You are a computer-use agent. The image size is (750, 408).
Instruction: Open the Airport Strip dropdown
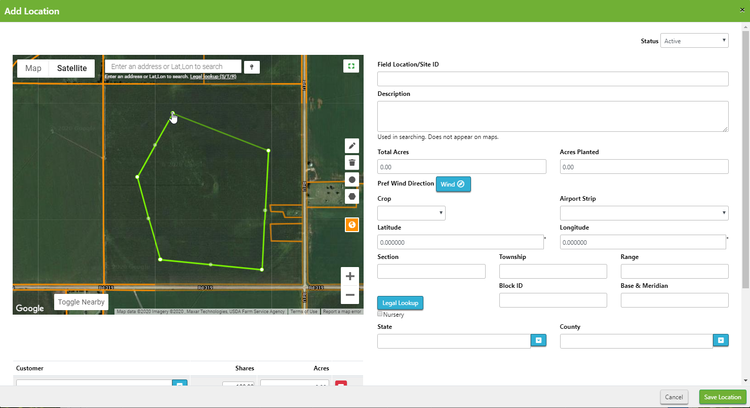click(x=644, y=213)
